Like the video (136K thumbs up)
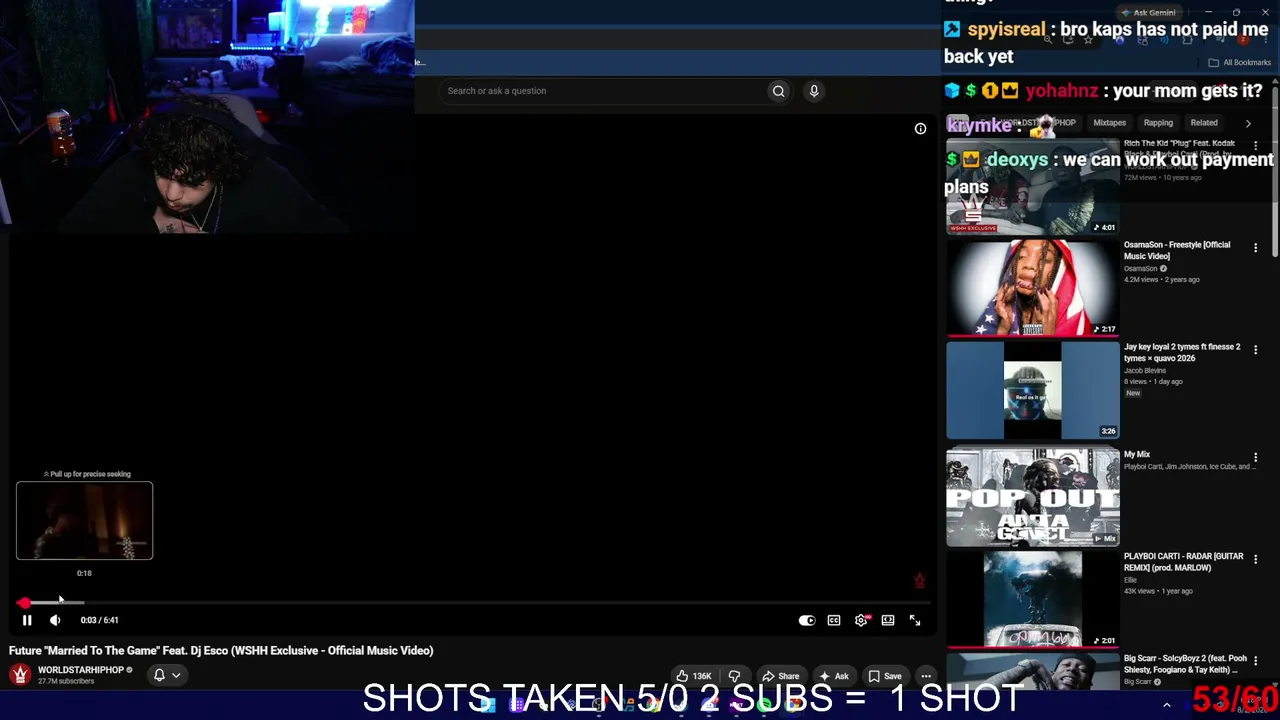1280x720 pixels. [x=694, y=676]
